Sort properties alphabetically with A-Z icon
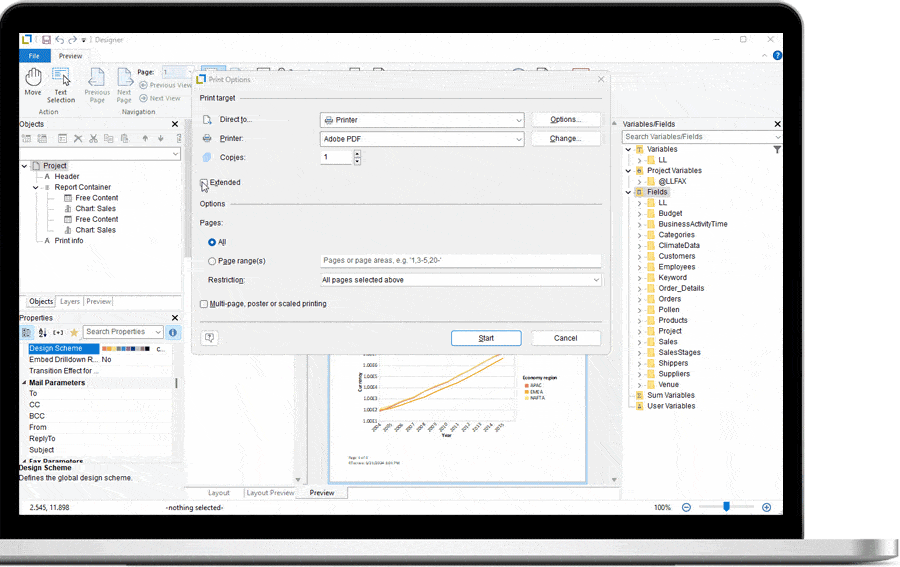The width and height of the screenshot is (900, 567). 42,332
